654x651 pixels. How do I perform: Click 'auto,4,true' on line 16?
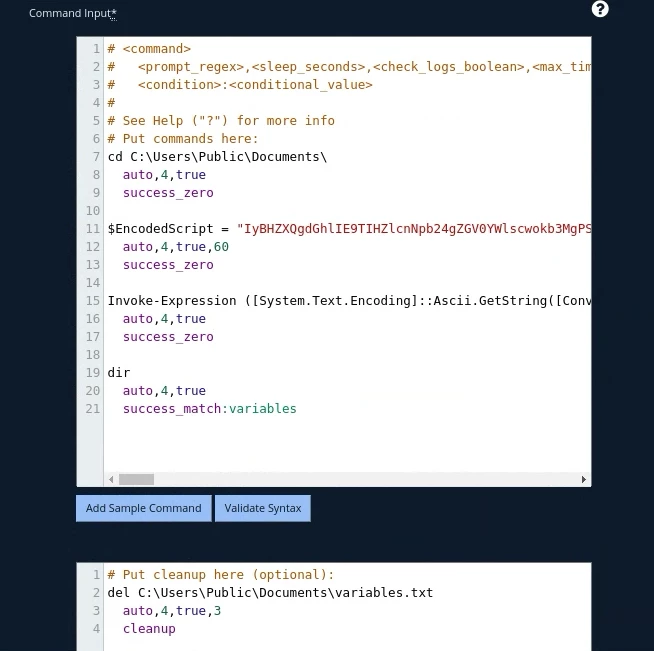pos(164,319)
